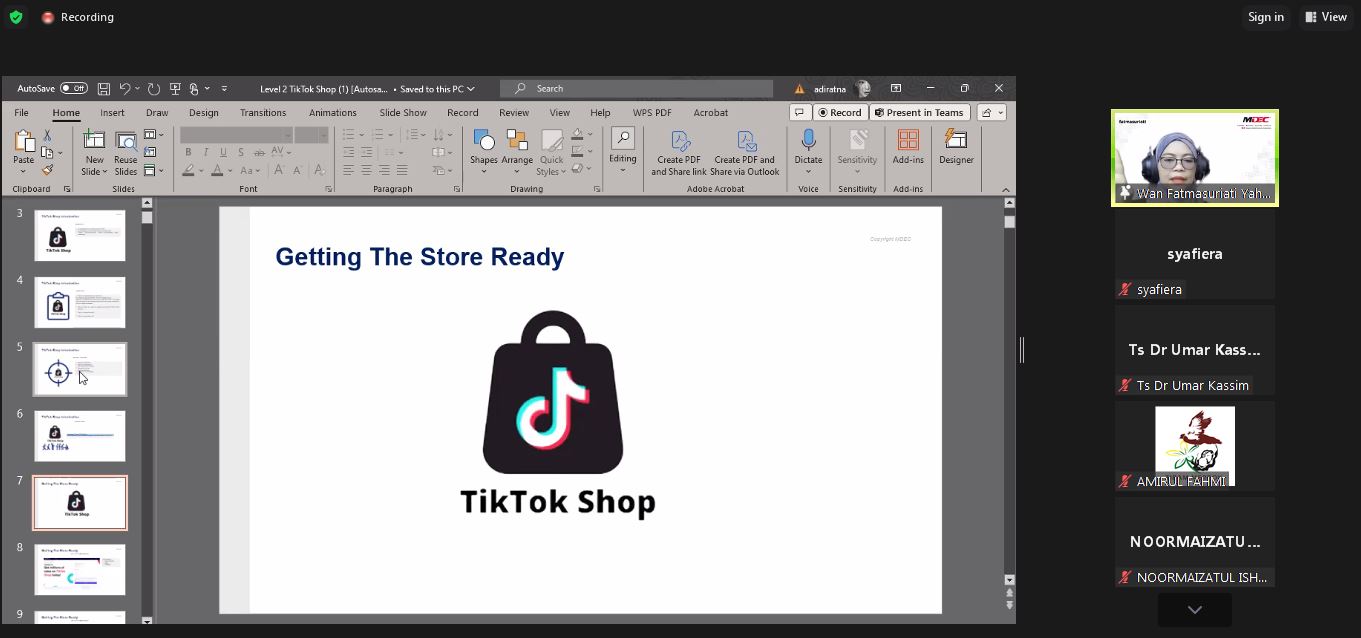The height and width of the screenshot is (638, 1361).
Task: Open the Shapes gallery
Action: [x=484, y=152]
